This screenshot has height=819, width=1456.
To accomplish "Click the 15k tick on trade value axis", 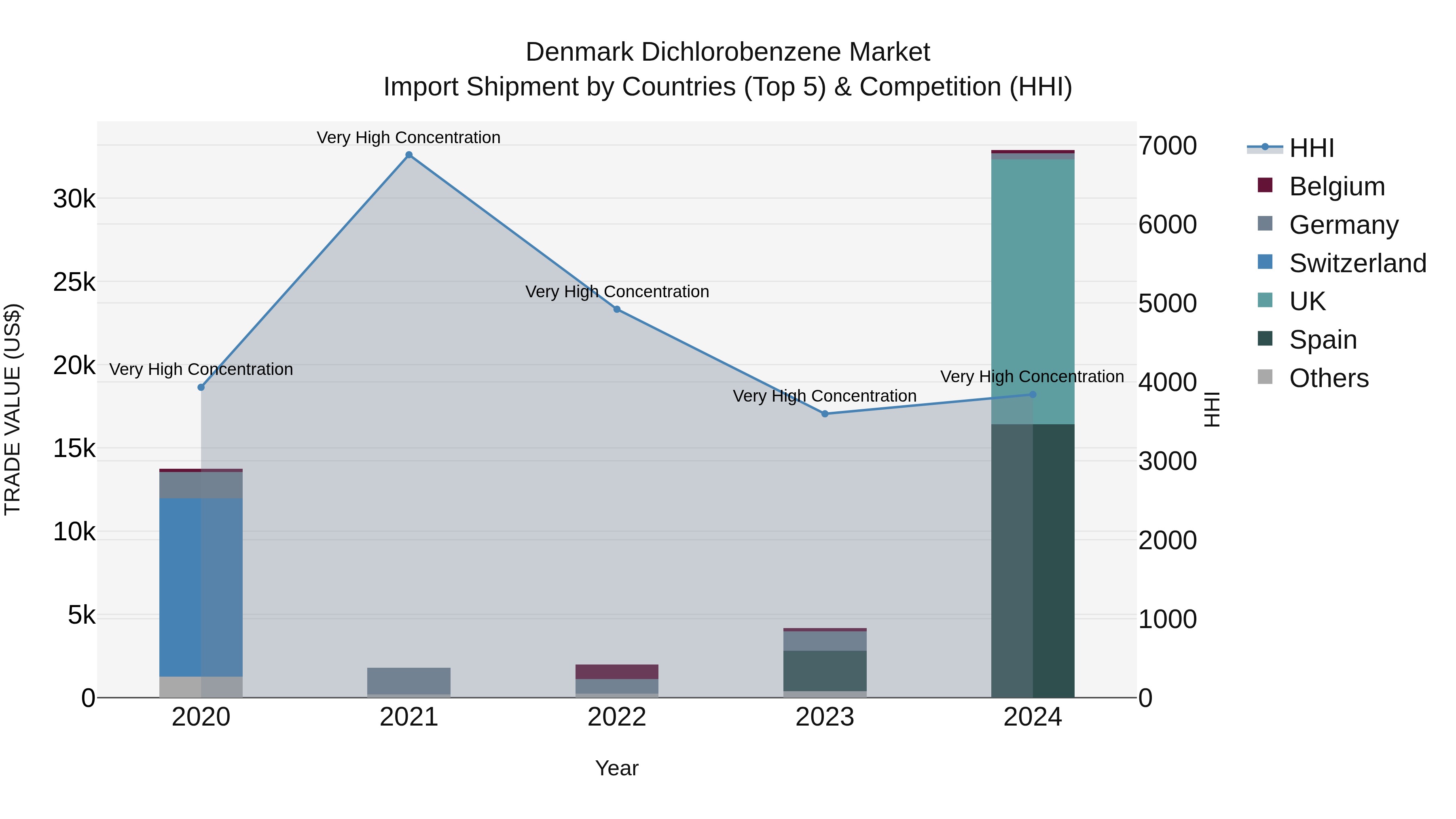I will pos(74,449).
